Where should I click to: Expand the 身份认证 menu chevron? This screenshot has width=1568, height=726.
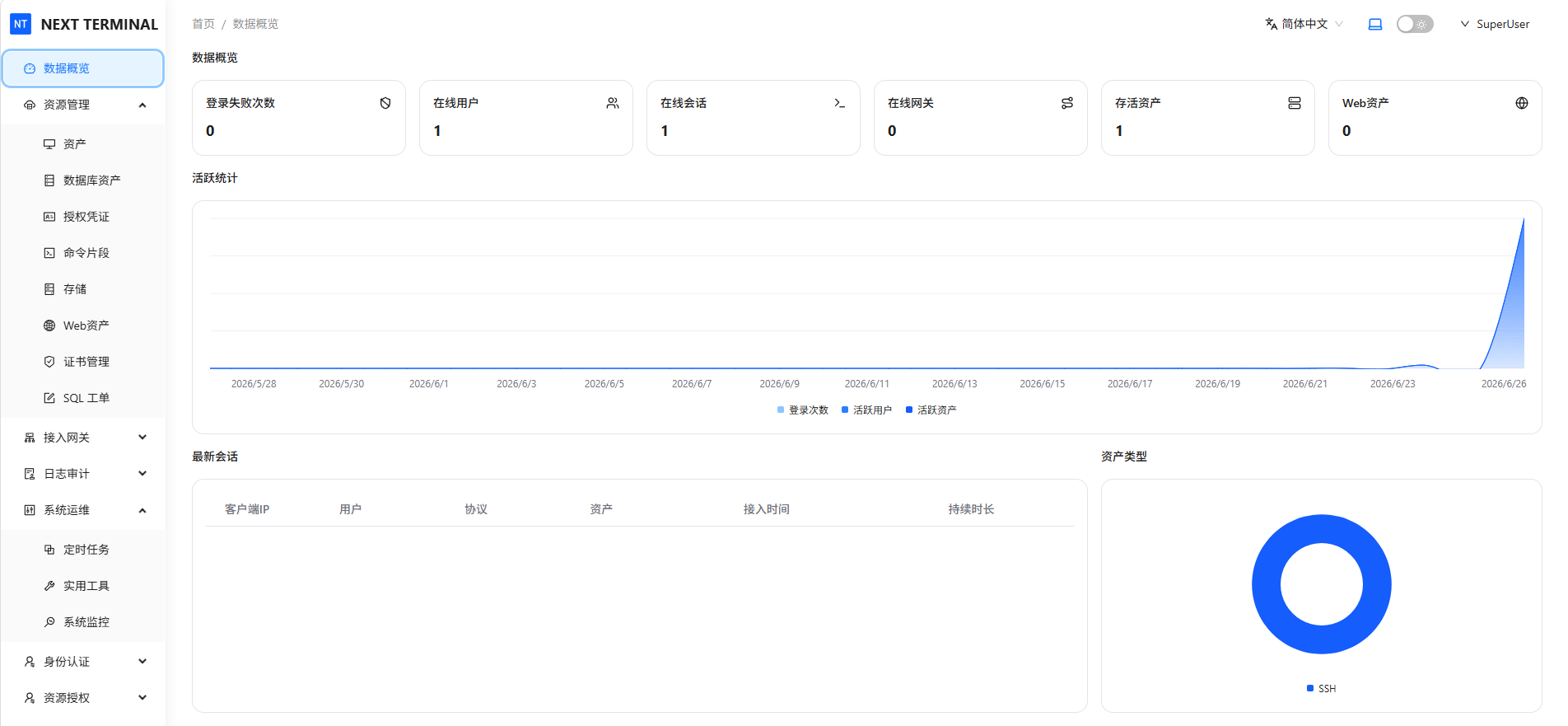(142, 662)
